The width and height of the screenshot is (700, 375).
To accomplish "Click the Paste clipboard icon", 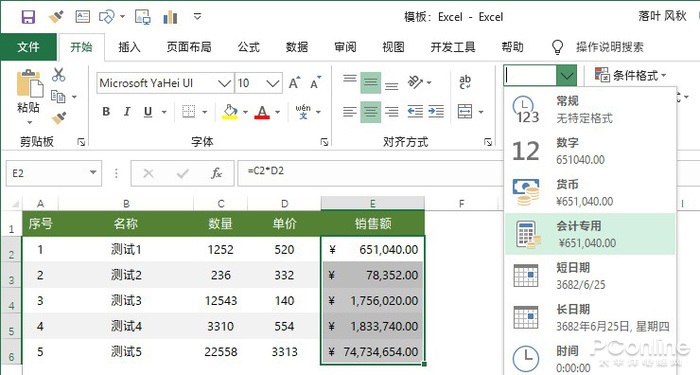I will [x=29, y=84].
